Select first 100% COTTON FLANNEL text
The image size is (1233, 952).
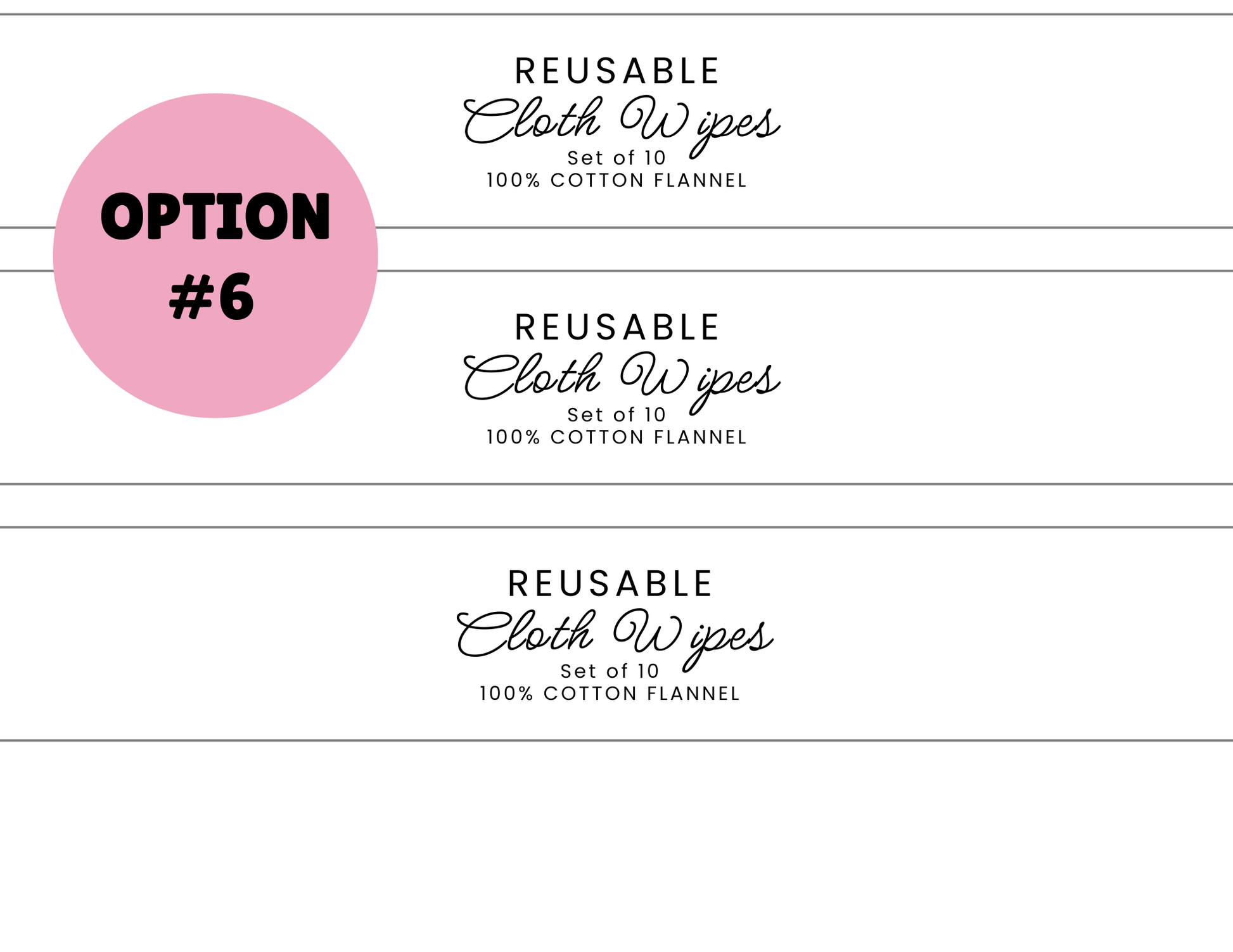[617, 181]
